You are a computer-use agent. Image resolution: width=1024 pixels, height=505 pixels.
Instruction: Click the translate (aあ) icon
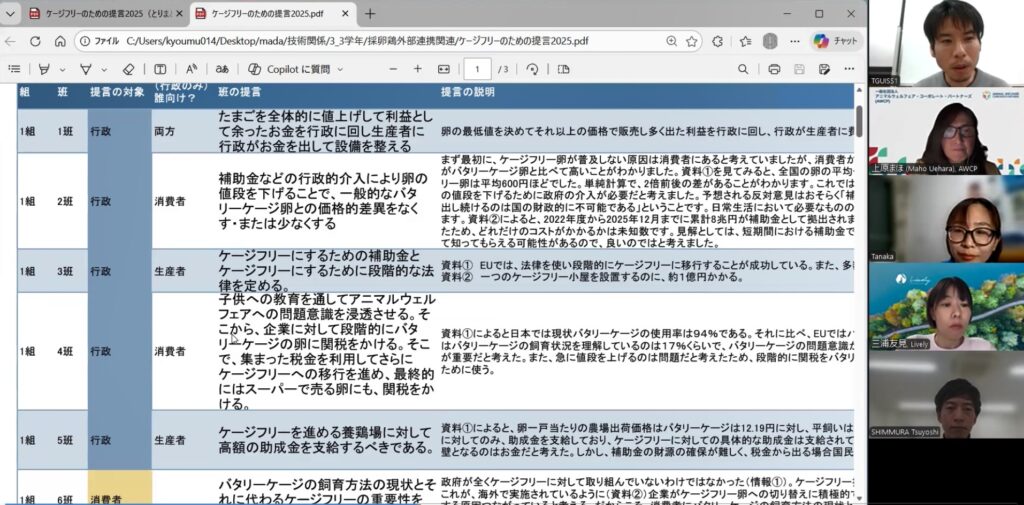(222, 69)
